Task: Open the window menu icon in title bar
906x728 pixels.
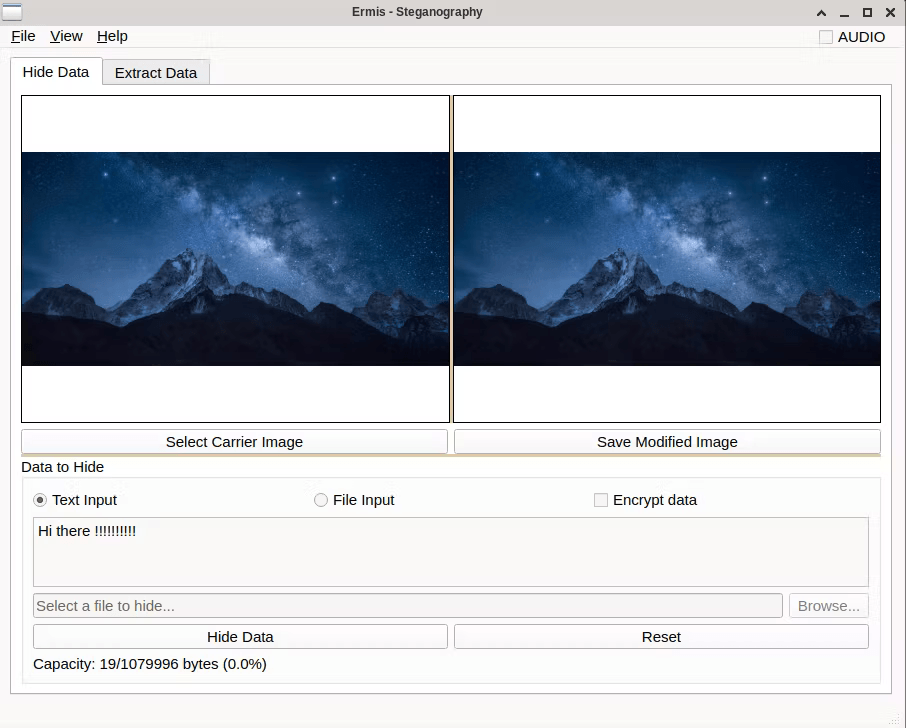Action: 13,12
